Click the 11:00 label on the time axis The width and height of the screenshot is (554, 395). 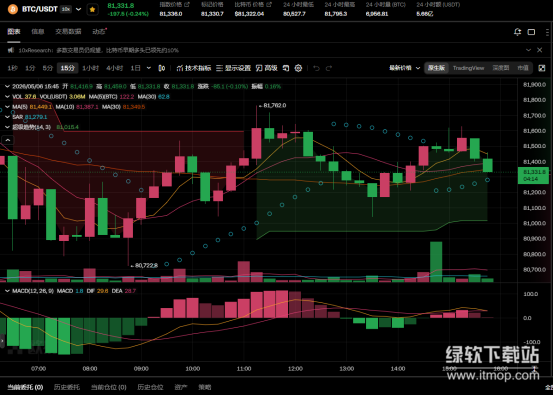(x=244, y=369)
